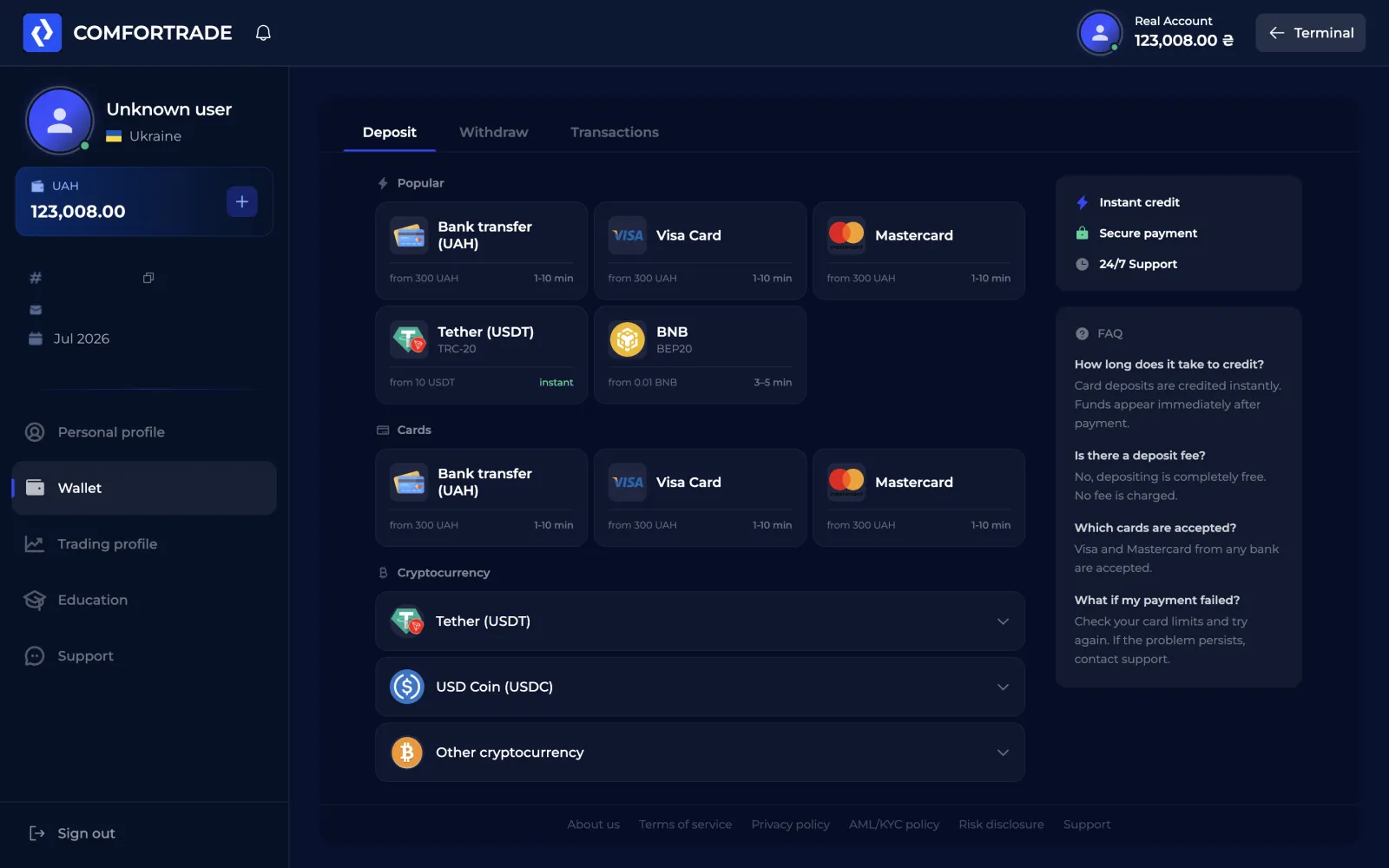Open Risk disclosure footer link
The image size is (1389, 868).
point(1001,825)
